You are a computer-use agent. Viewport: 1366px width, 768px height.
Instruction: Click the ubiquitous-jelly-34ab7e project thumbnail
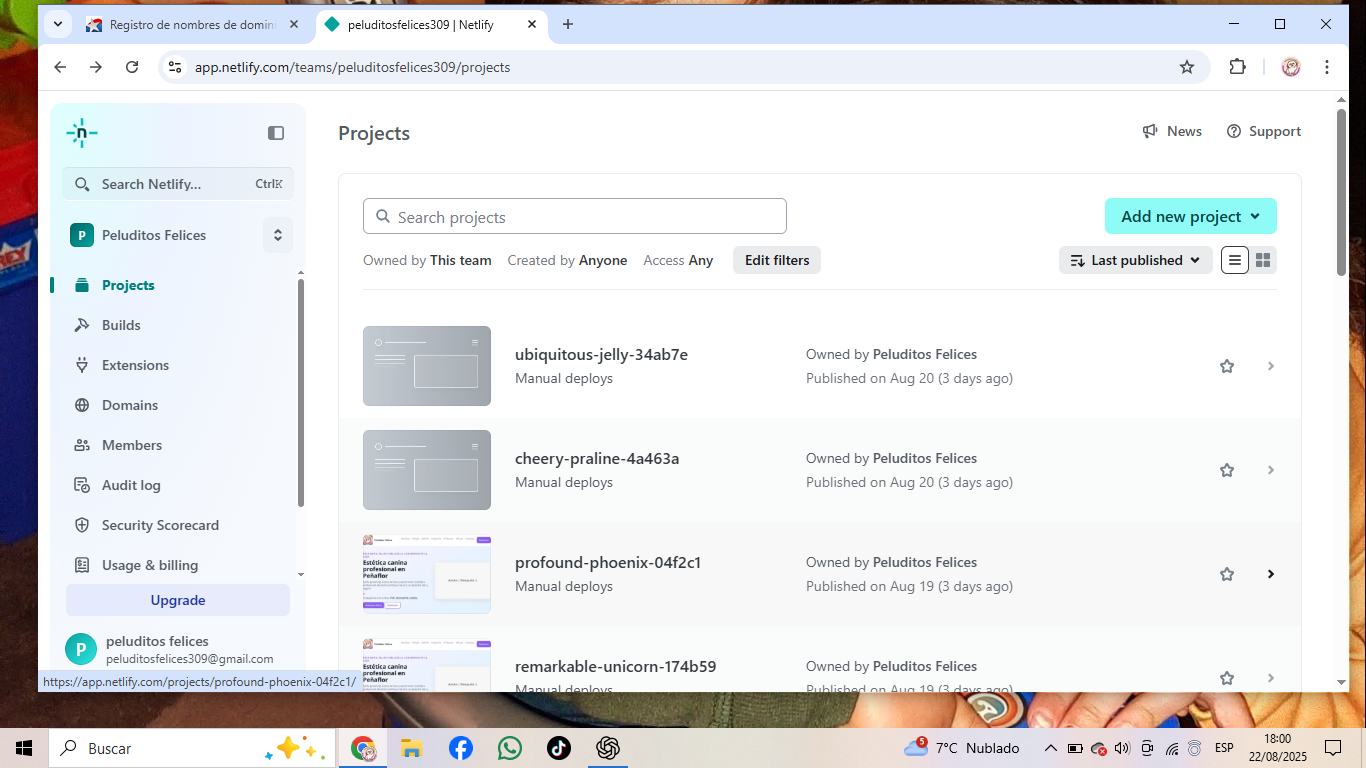tap(427, 366)
